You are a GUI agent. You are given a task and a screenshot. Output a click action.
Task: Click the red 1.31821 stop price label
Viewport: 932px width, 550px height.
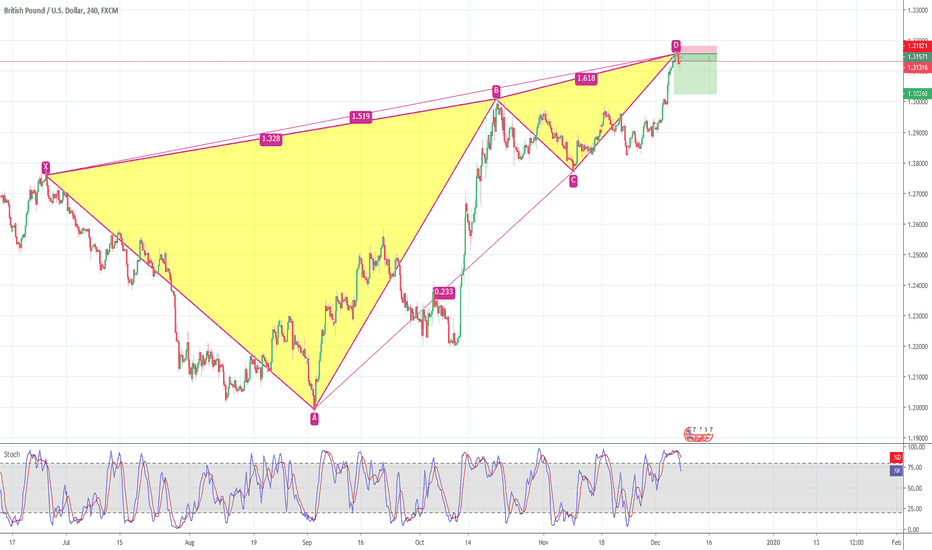pos(914,46)
